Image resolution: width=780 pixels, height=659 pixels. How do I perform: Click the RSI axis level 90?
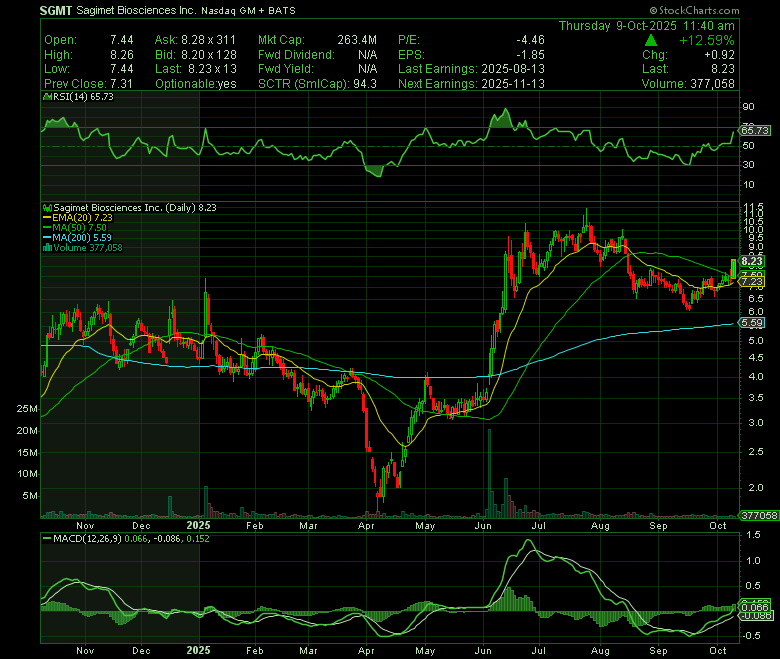(748, 106)
